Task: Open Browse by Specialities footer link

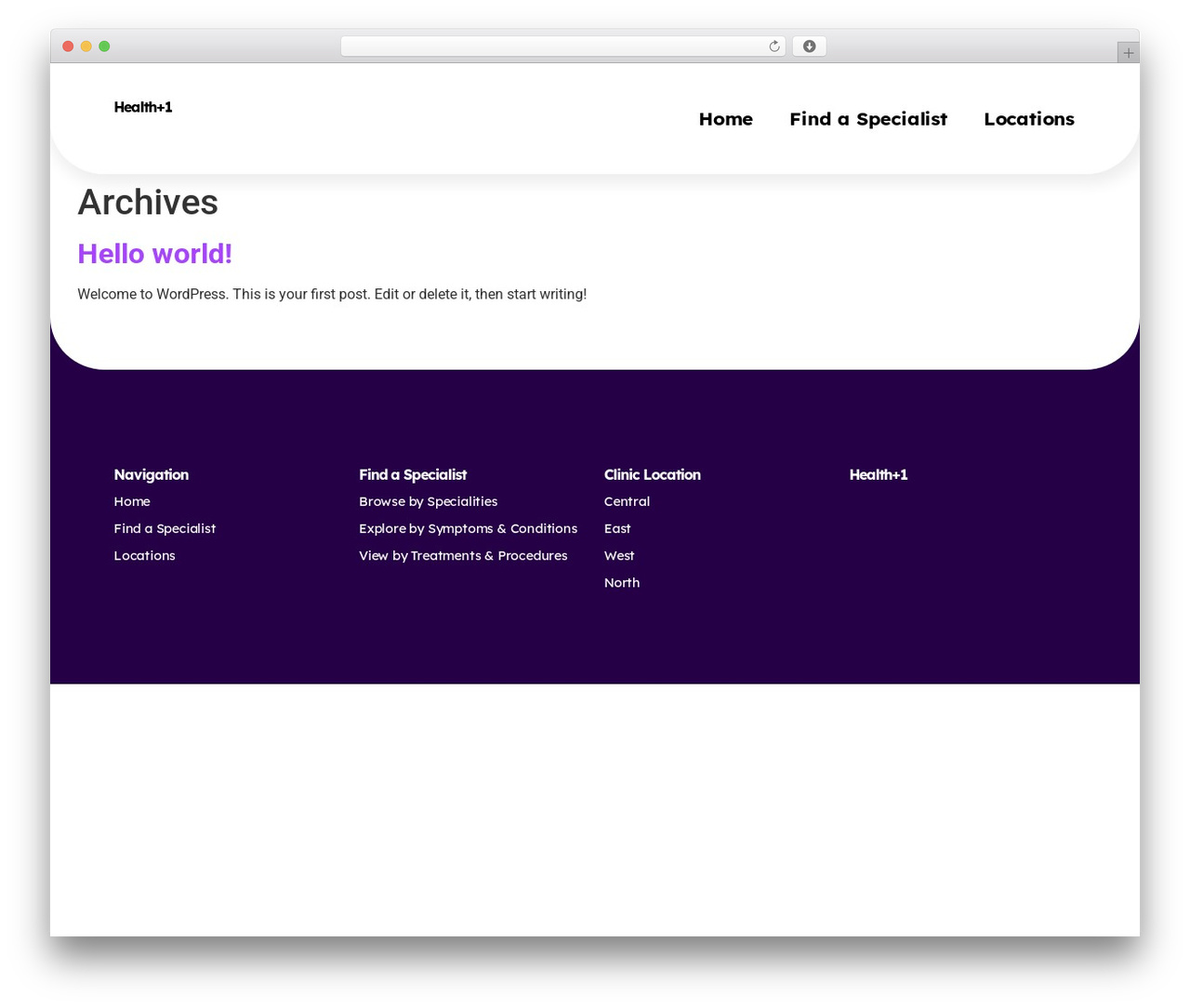Action: click(x=428, y=501)
